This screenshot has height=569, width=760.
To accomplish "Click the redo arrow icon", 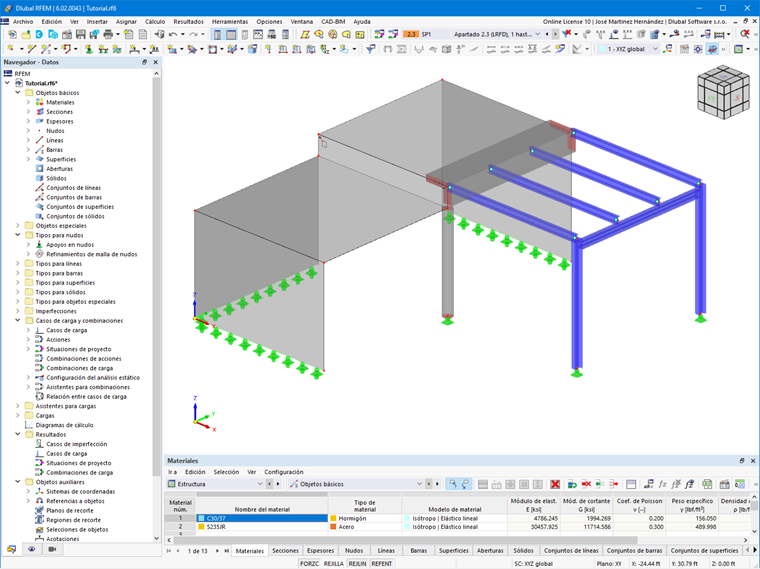I will pyautogui.click(x=193, y=34).
